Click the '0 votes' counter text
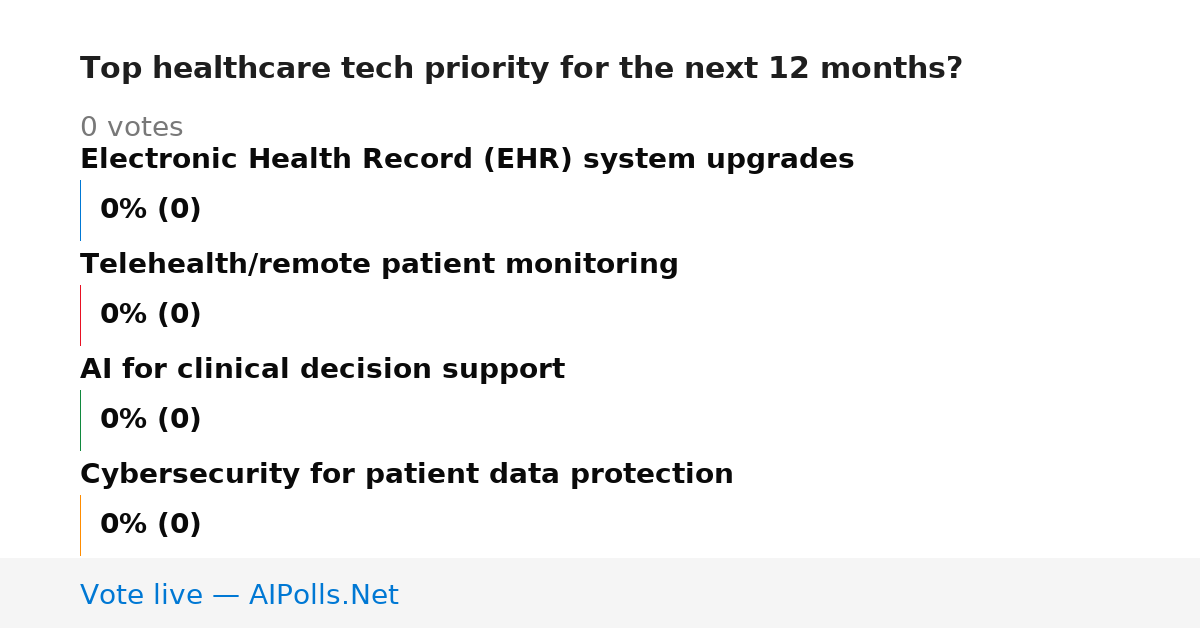Image resolution: width=1200 pixels, height=628 pixels. [x=131, y=128]
